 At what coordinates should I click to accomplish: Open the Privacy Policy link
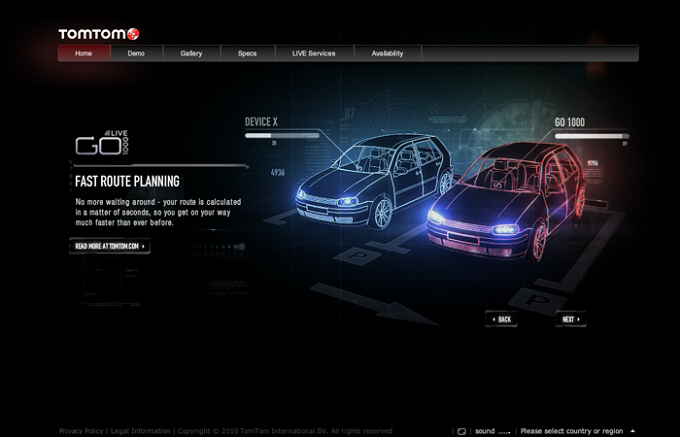point(81,431)
